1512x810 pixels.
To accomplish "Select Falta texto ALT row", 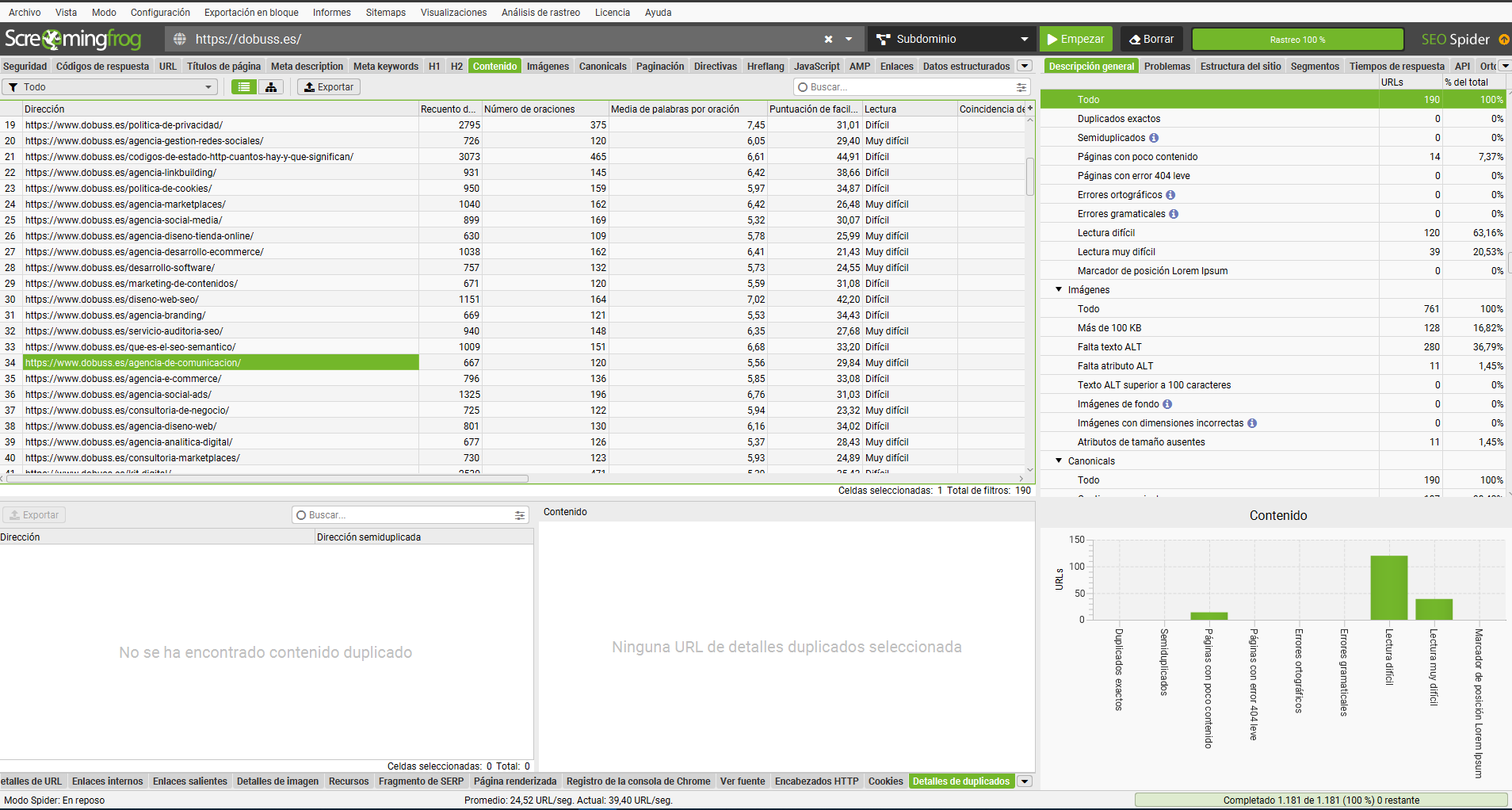I will 1273,347.
